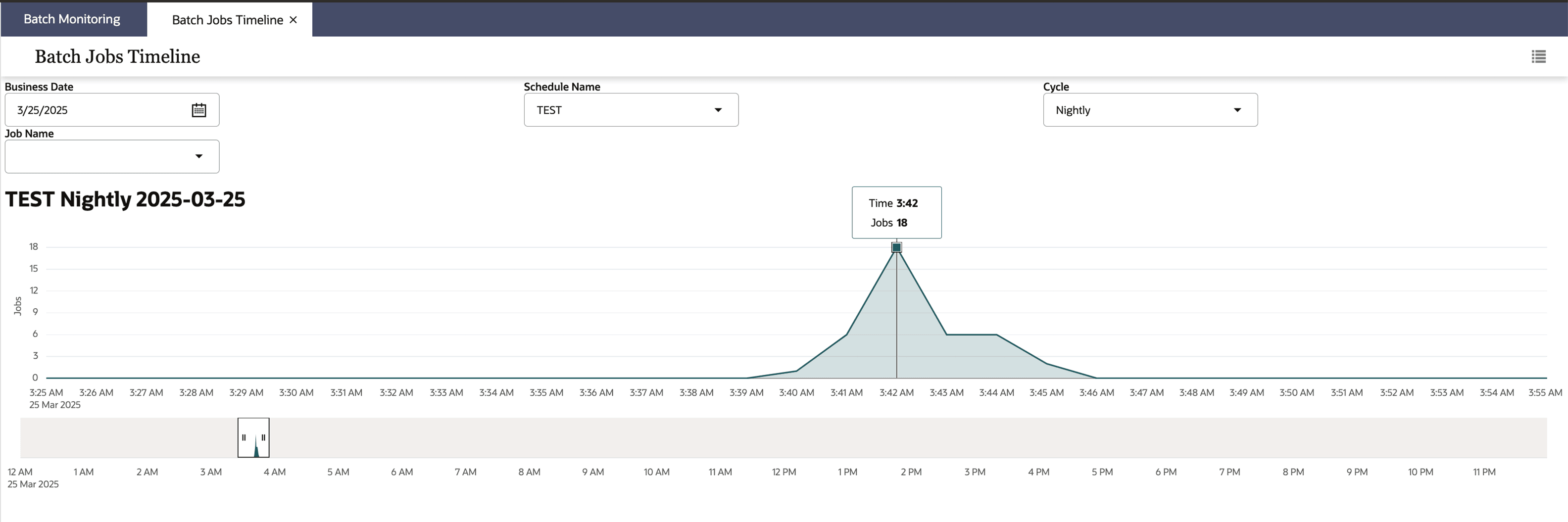Viewport: 1568px width, 522px height.
Task: Close the Batch Jobs Timeline tab
Action: click(x=293, y=19)
